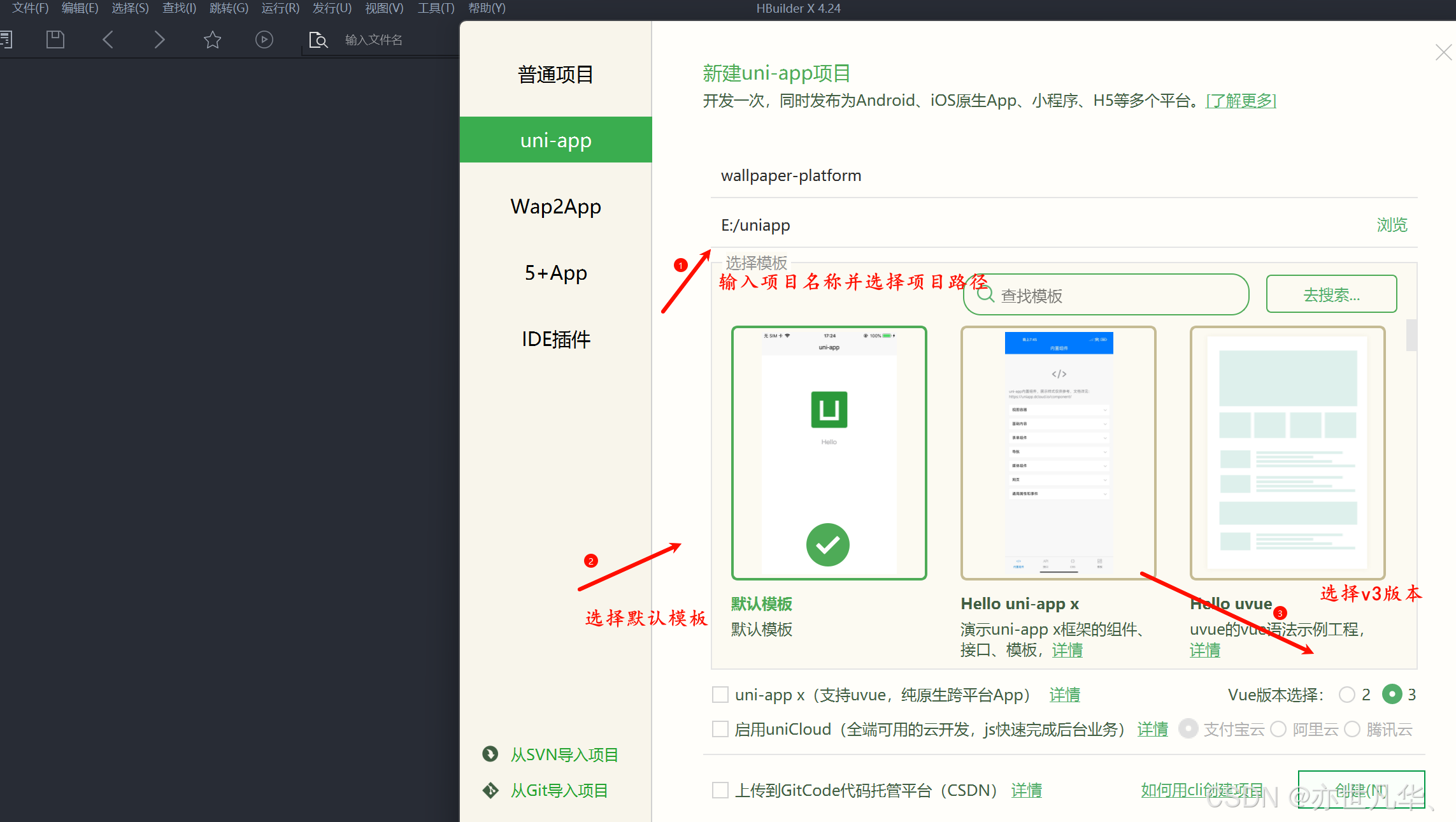1456x822 pixels.
Task: Close the new project dialog
Action: pos(1443,52)
